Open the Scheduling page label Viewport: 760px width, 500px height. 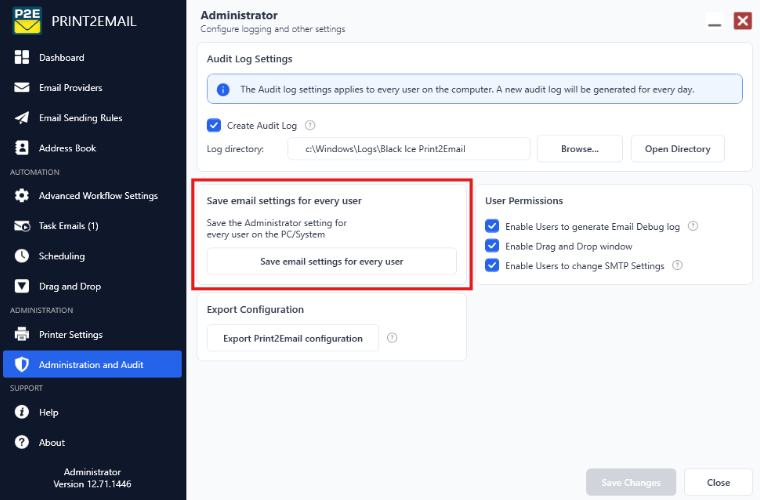pyautogui.click(x=62, y=256)
